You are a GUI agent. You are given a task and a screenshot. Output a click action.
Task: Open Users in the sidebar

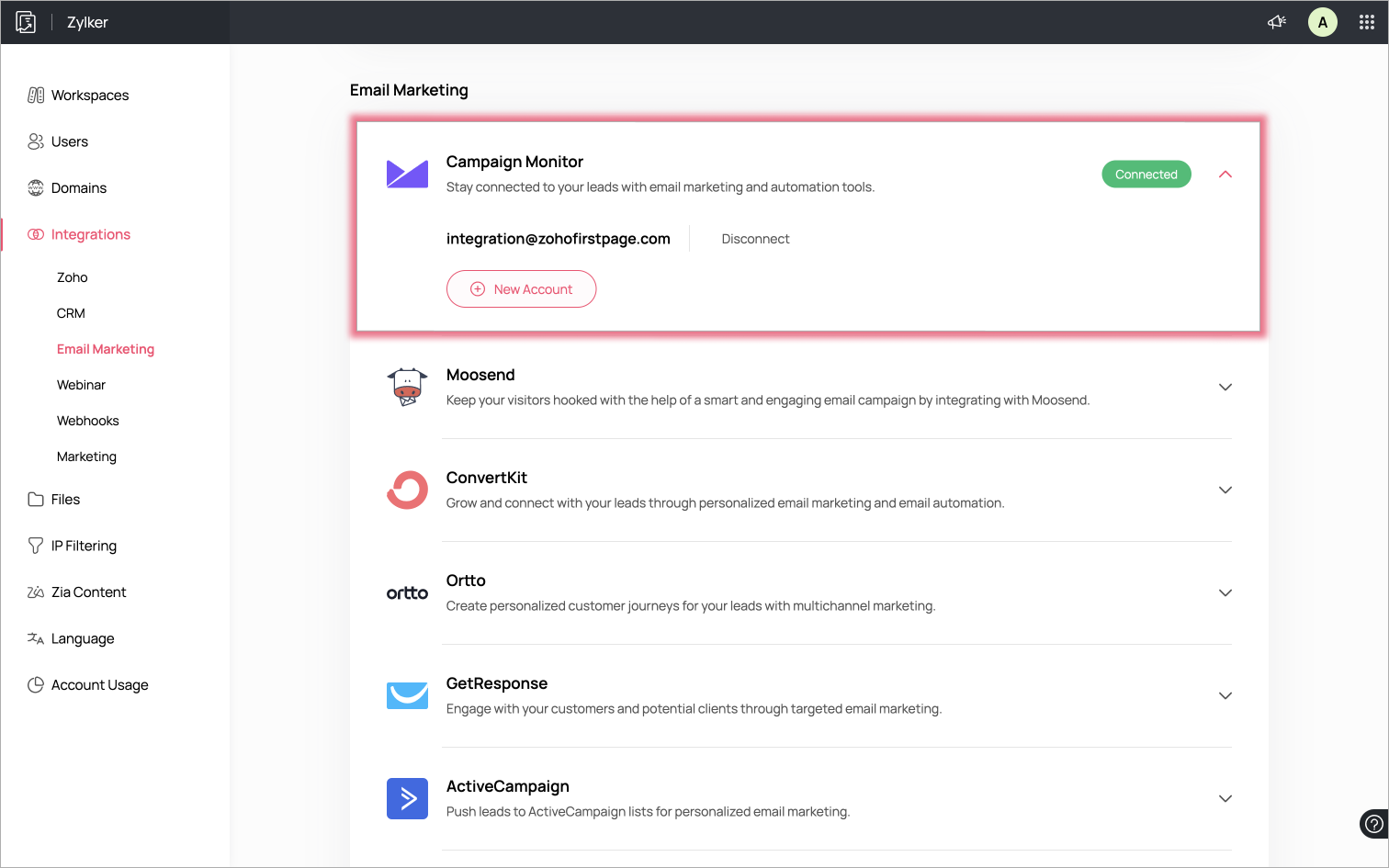tap(70, 141)
